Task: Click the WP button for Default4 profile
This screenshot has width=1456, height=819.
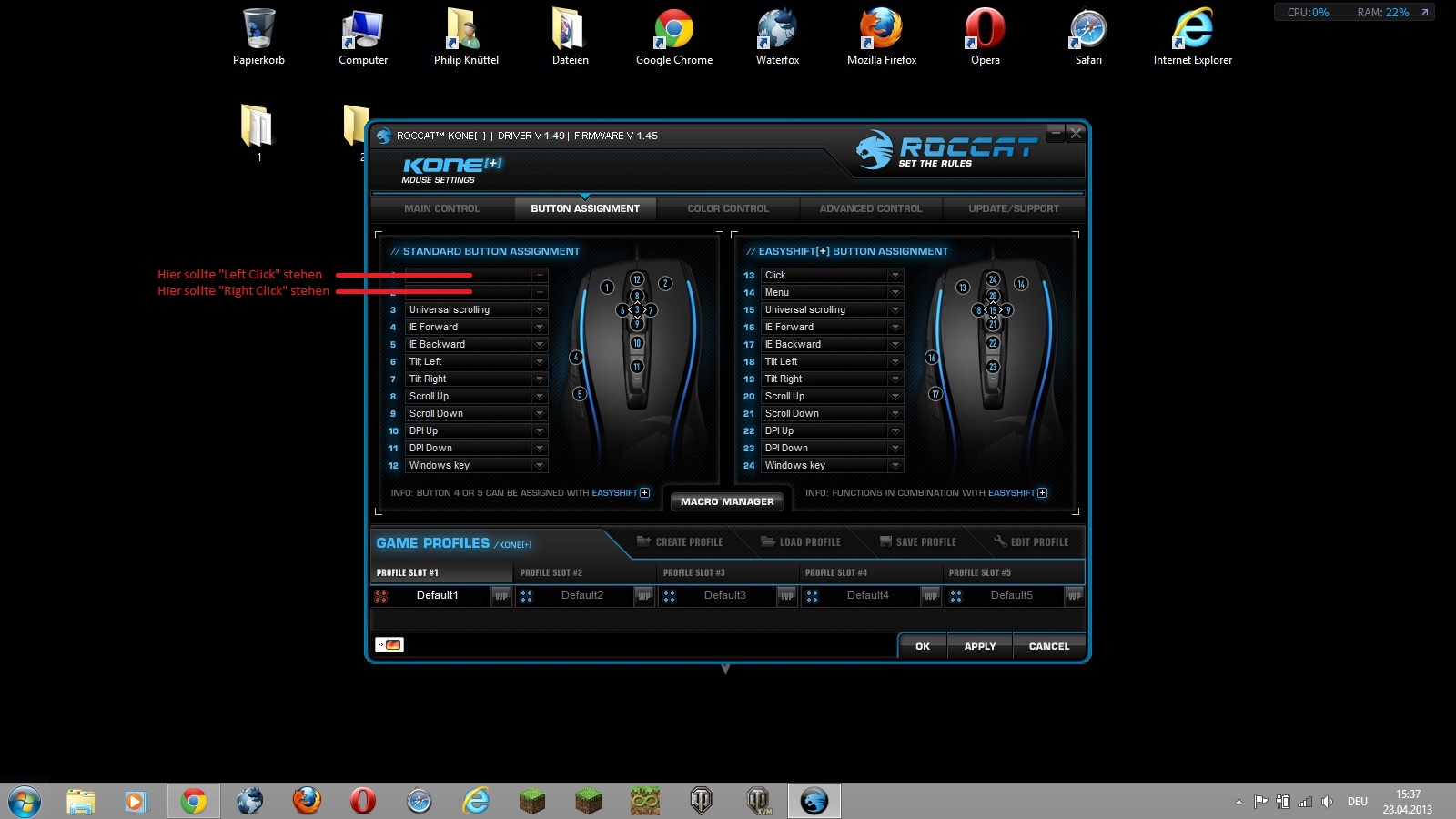Action: [x=930, y=596]
